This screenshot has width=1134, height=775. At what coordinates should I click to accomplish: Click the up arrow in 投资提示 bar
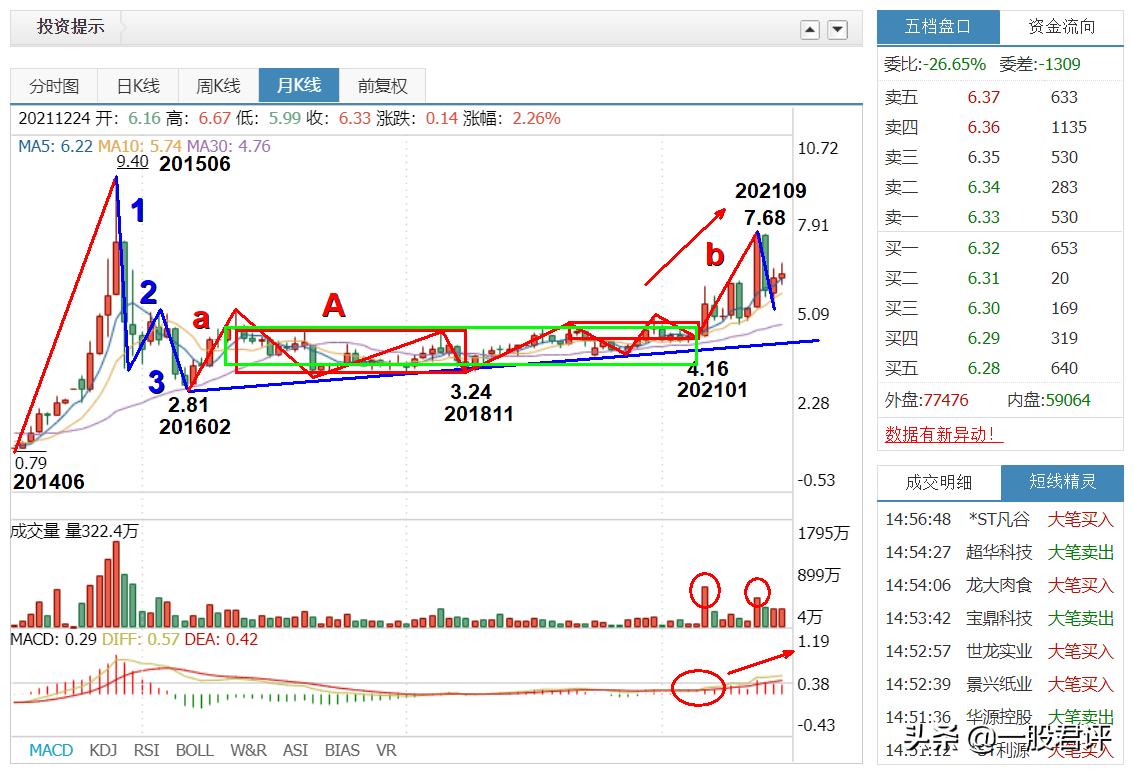click(x=810, y=30)
